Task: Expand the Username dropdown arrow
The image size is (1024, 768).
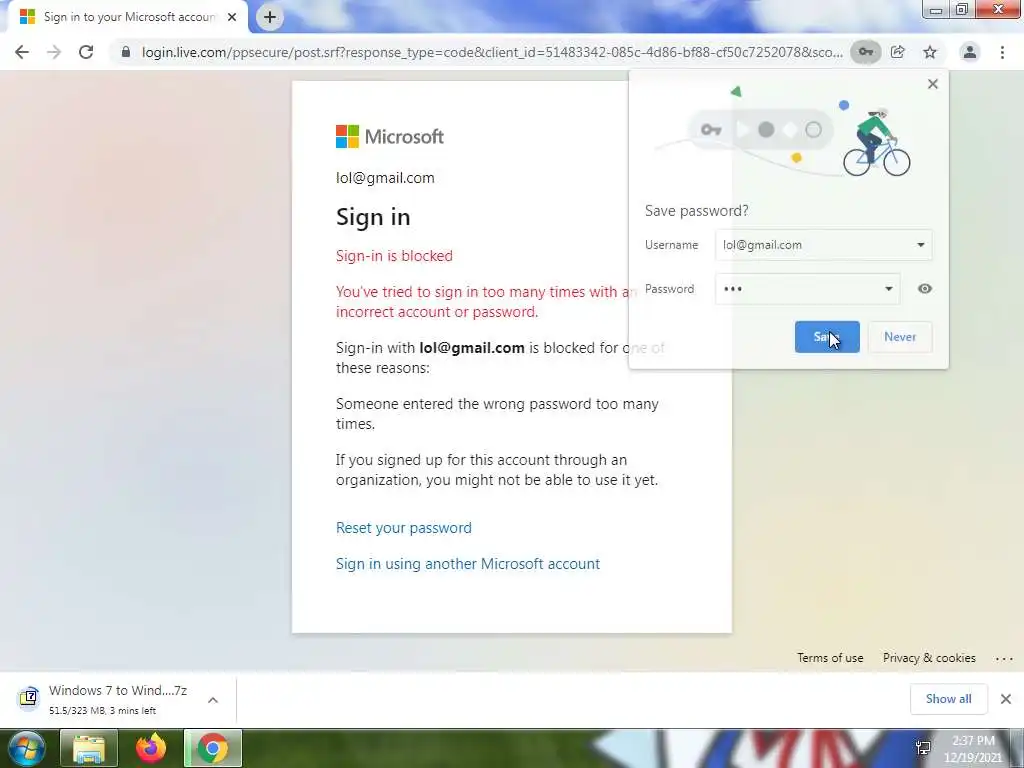Action: [920, 245]
